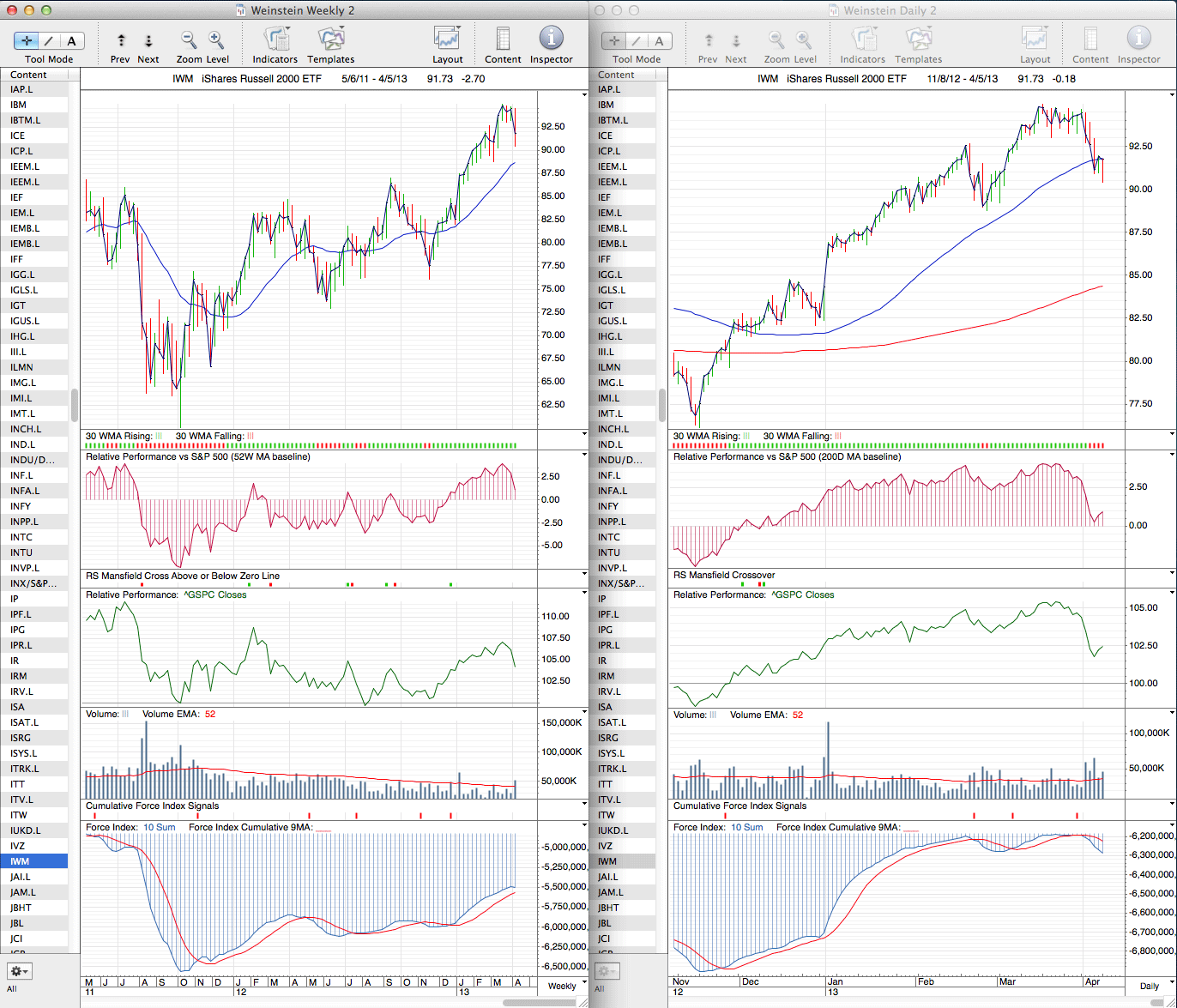
Task: Click the Weekly symbol list vertical scrollbar thumb
Action: pos(75,405)
